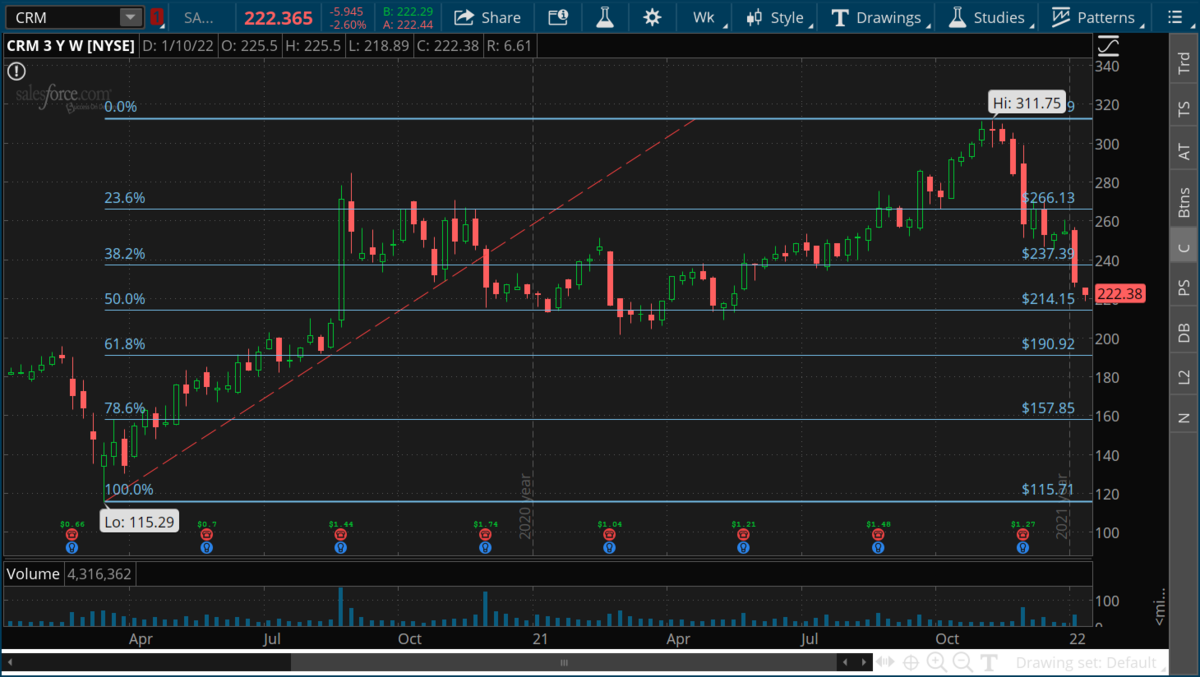Click the CRM 3 Y W [NYSE] title
The image size is (1200, 677).
70,46
